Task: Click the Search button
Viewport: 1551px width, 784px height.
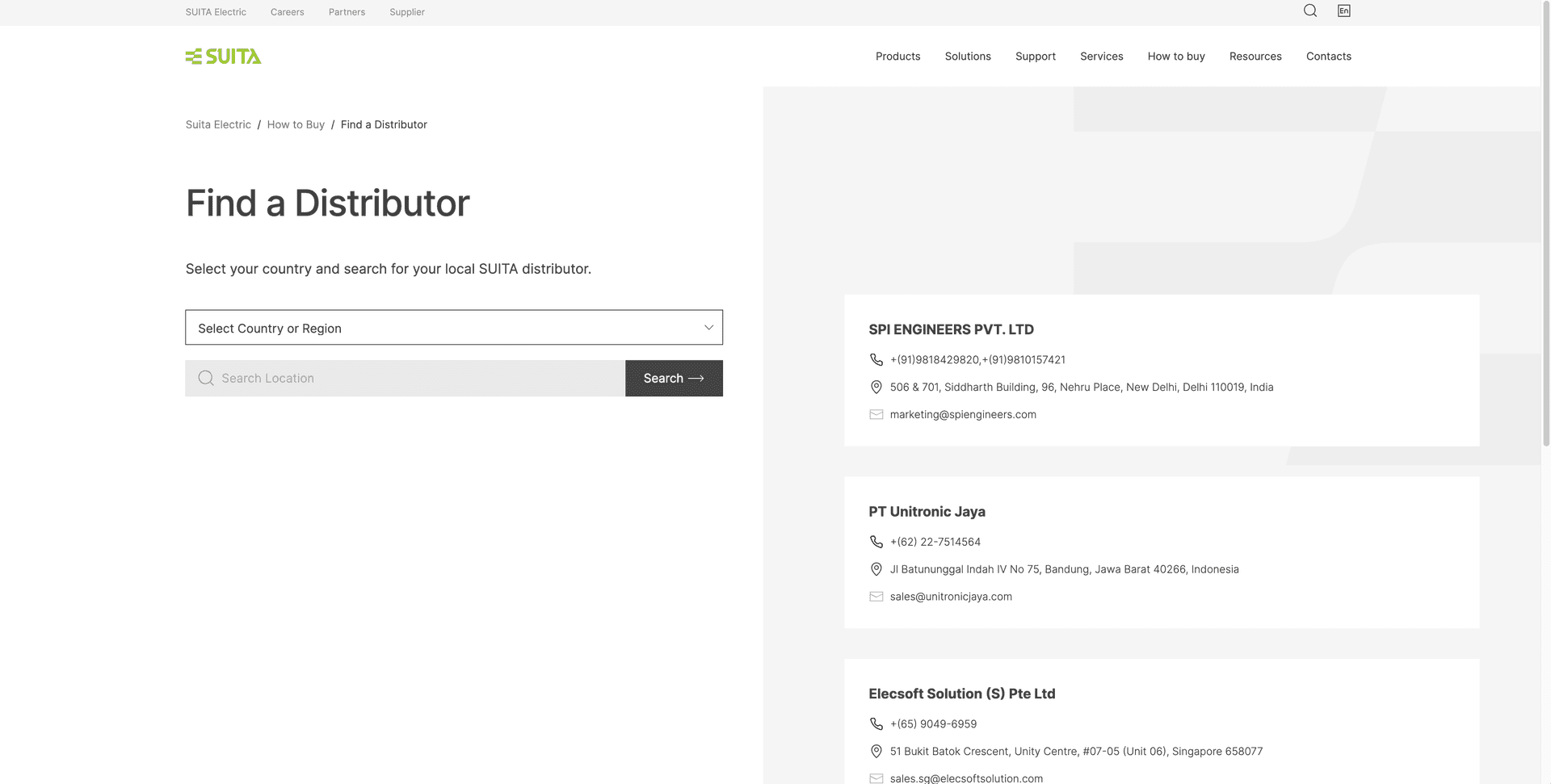Action: point(674,379)
